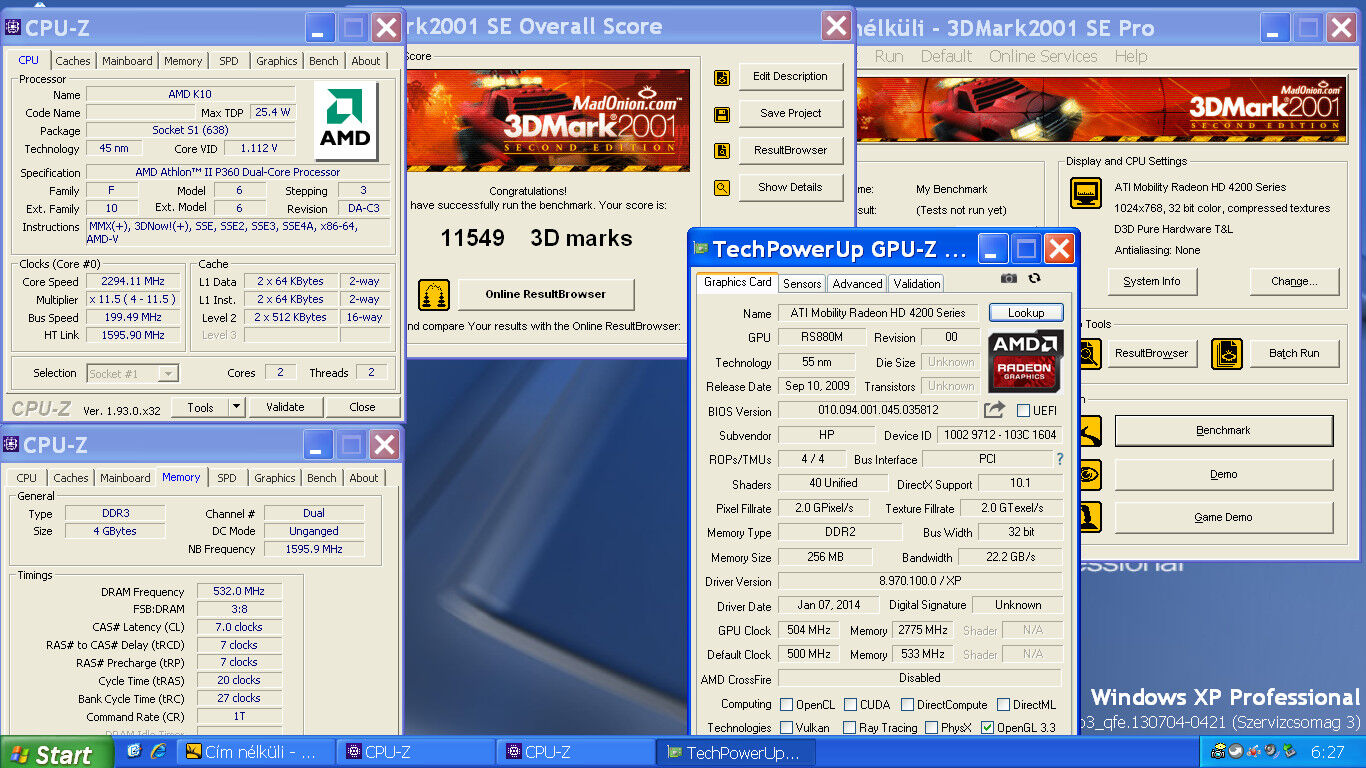Click the Save Project floppy disk icon
Screen dimensions: 1366x768
click(721, 115)
